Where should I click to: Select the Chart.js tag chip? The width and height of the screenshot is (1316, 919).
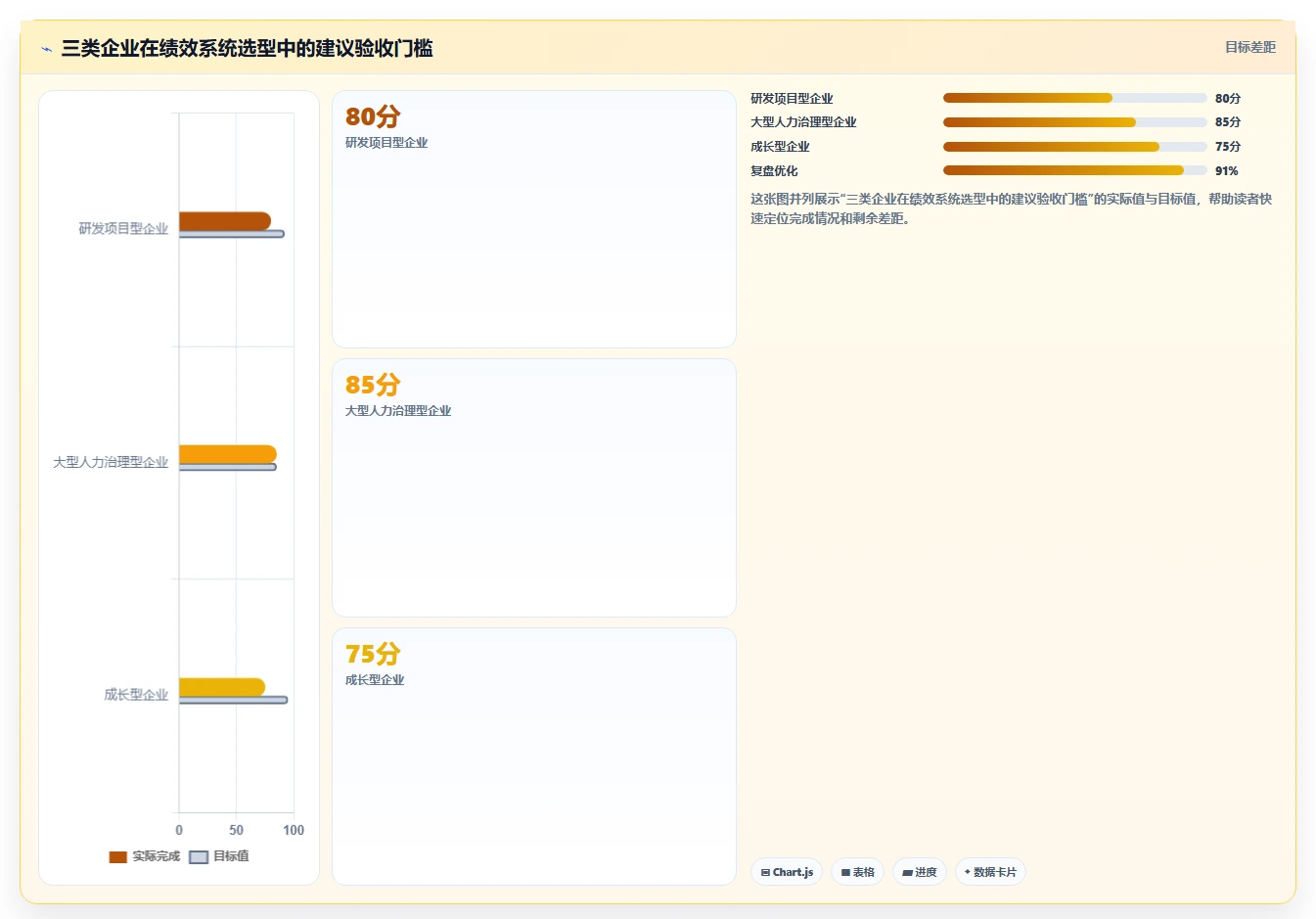click(x=787, y=872)
